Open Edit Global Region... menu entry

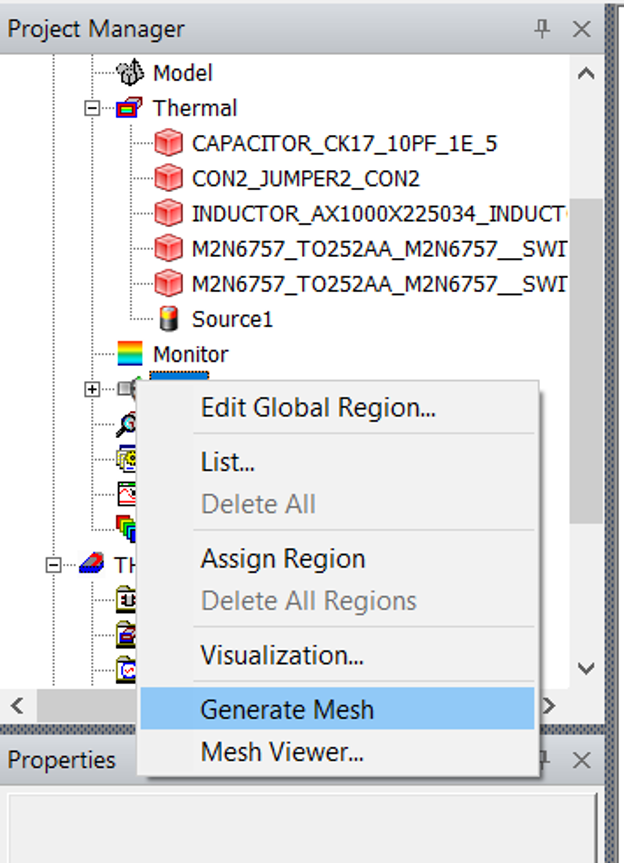pyautogui.click(x=318, y=408)
